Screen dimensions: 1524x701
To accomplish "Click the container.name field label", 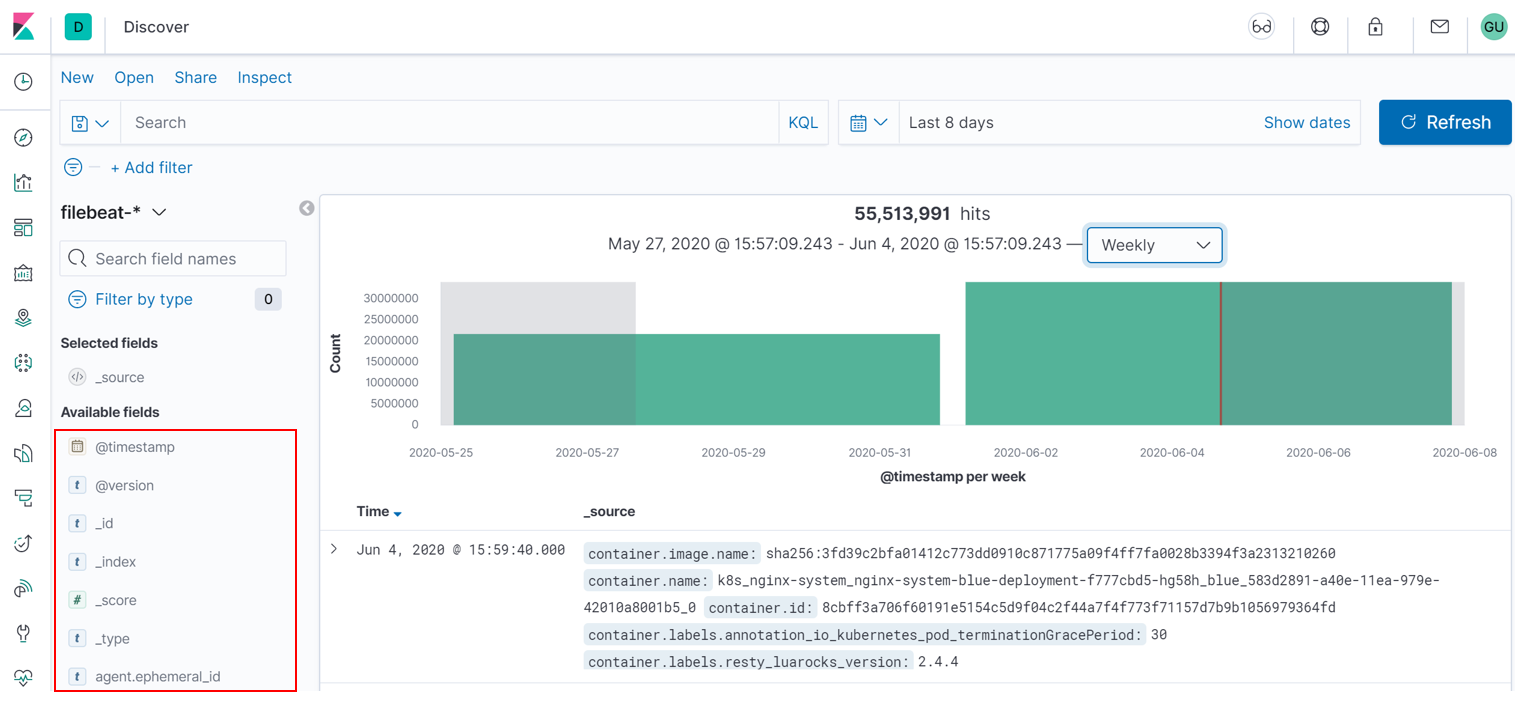I will click(x=649, y=580).
